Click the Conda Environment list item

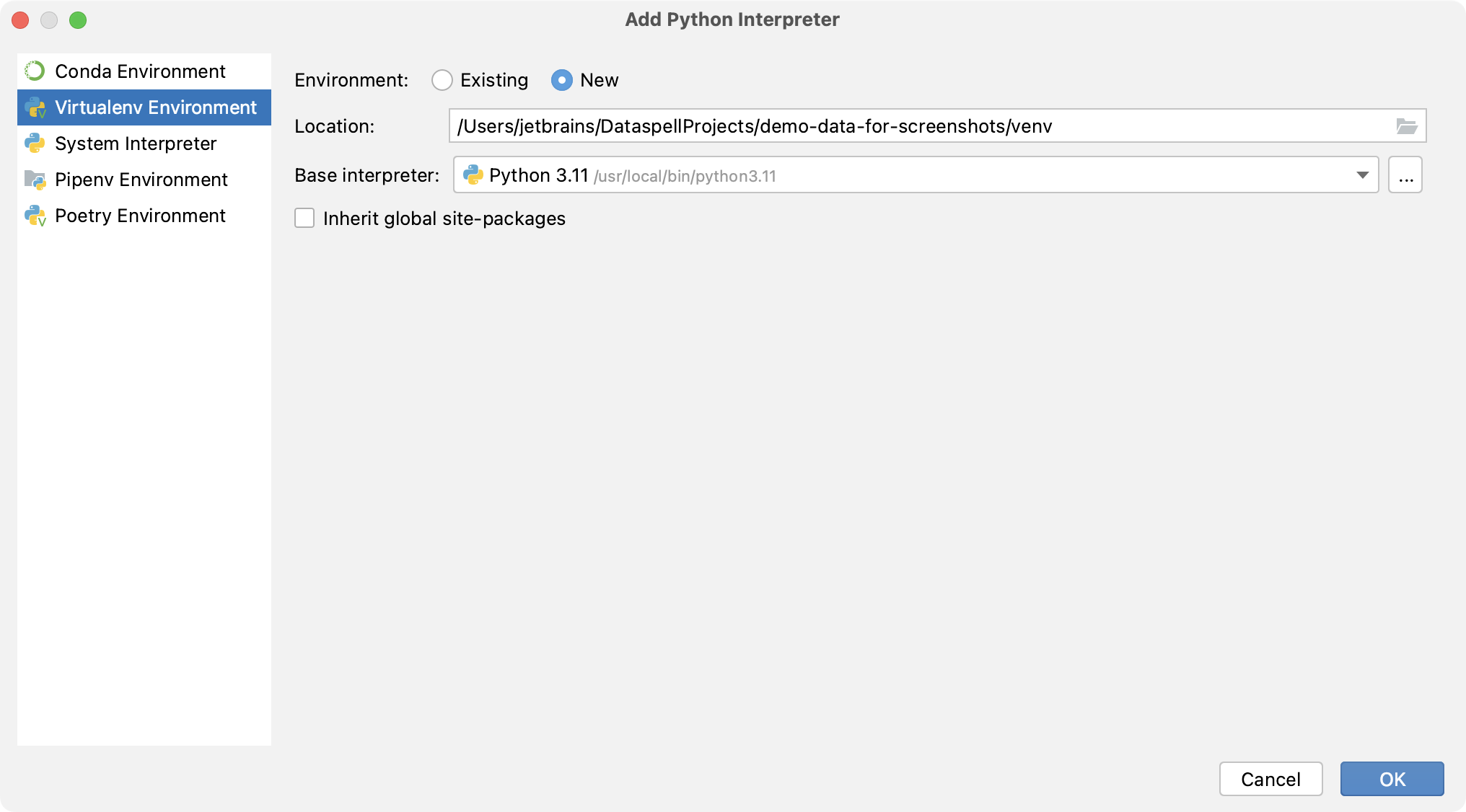coord(139,70)
